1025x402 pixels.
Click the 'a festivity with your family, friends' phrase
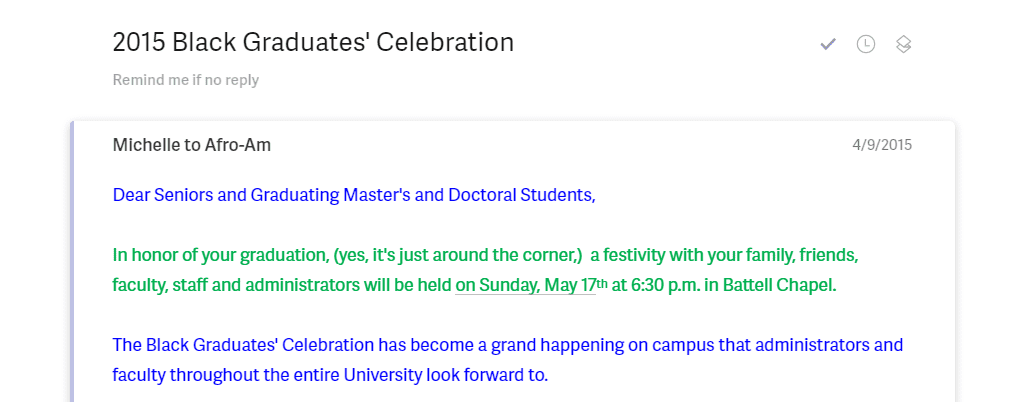tap(724, 255)
